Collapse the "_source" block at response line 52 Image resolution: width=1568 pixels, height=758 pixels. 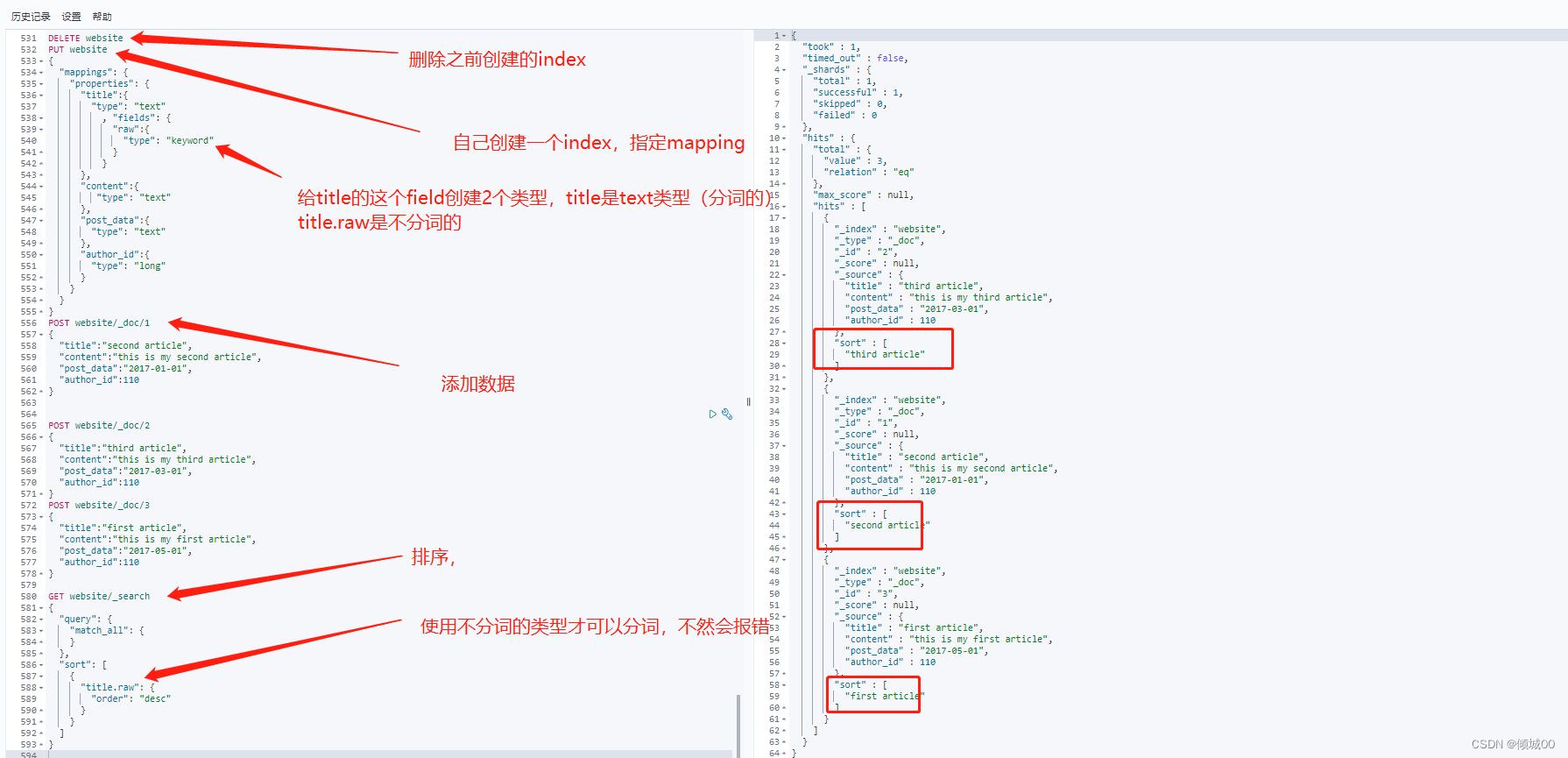pos(784,617)
